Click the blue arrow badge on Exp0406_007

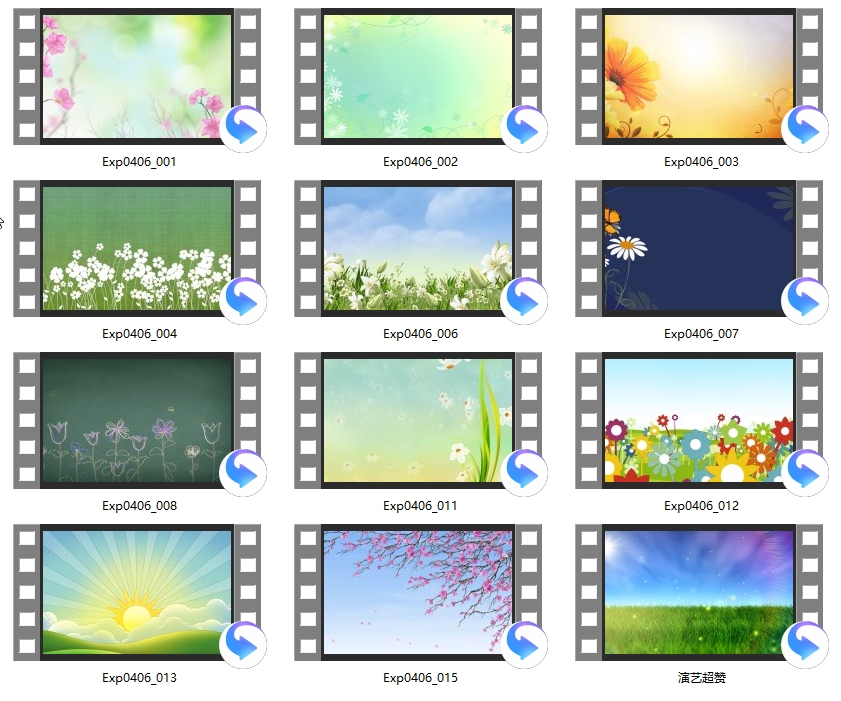pyautogui.click(x=805, y=300)
